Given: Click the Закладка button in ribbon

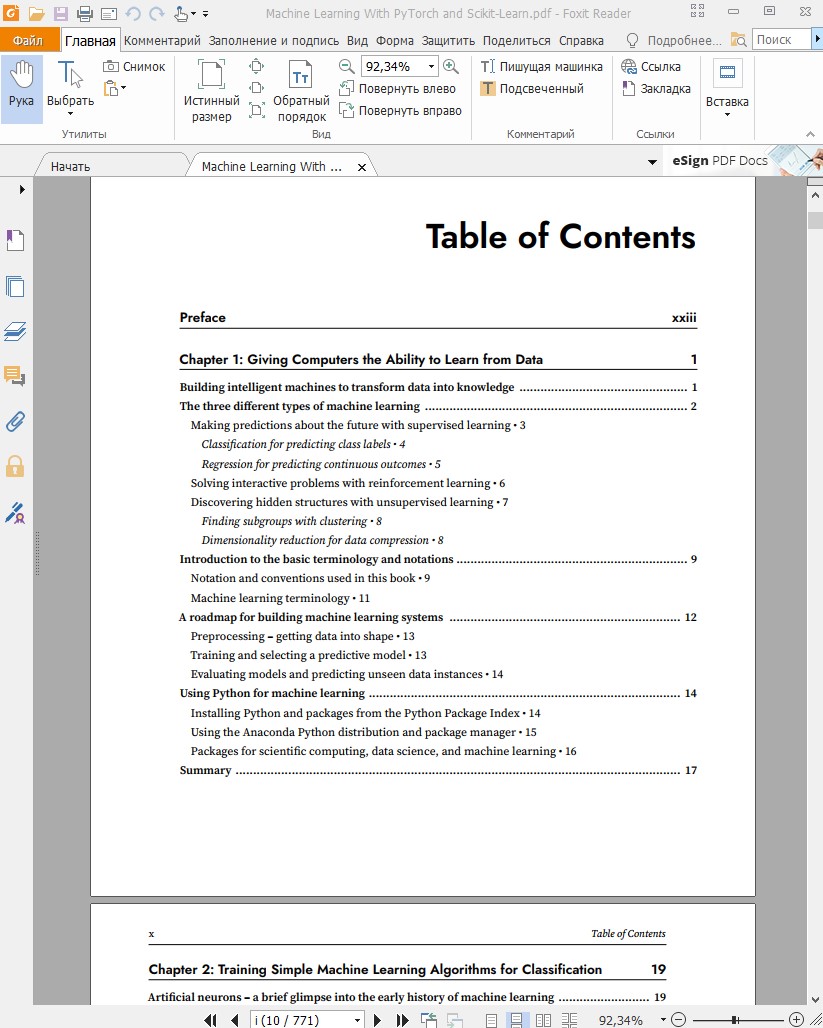Looking at the screenshot, I should 656,89.
